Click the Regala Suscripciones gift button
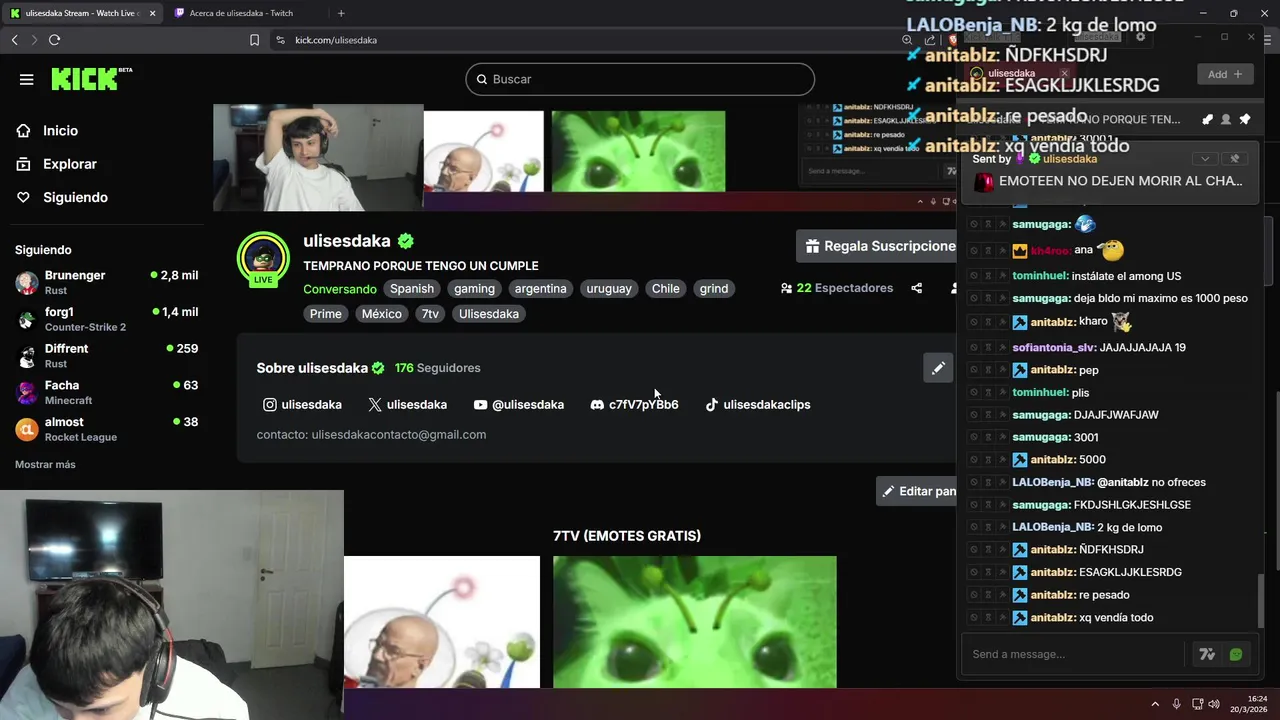 point(877,246)
